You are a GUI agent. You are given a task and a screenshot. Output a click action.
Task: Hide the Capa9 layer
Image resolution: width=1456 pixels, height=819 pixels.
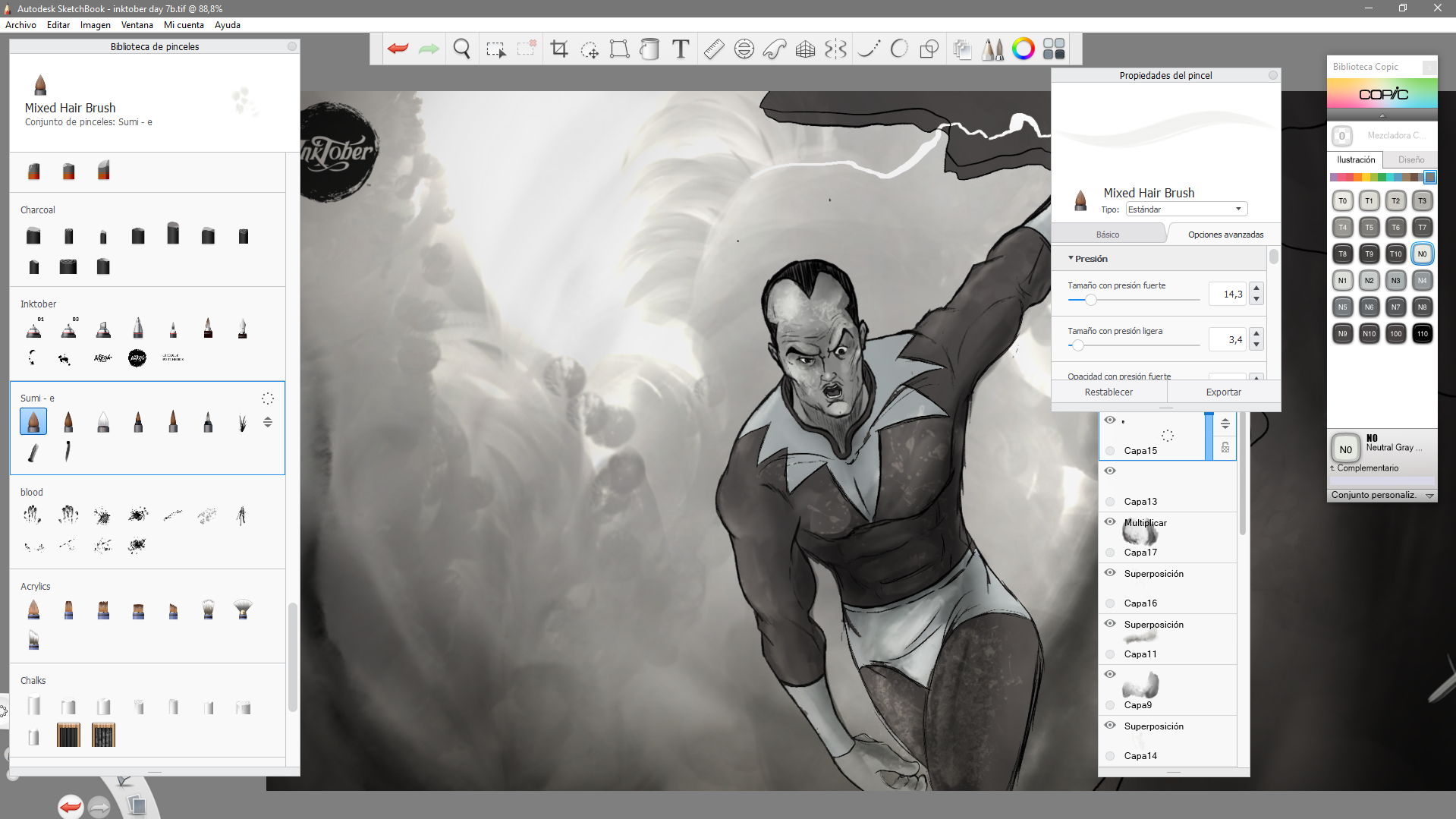coord(1110,675)
